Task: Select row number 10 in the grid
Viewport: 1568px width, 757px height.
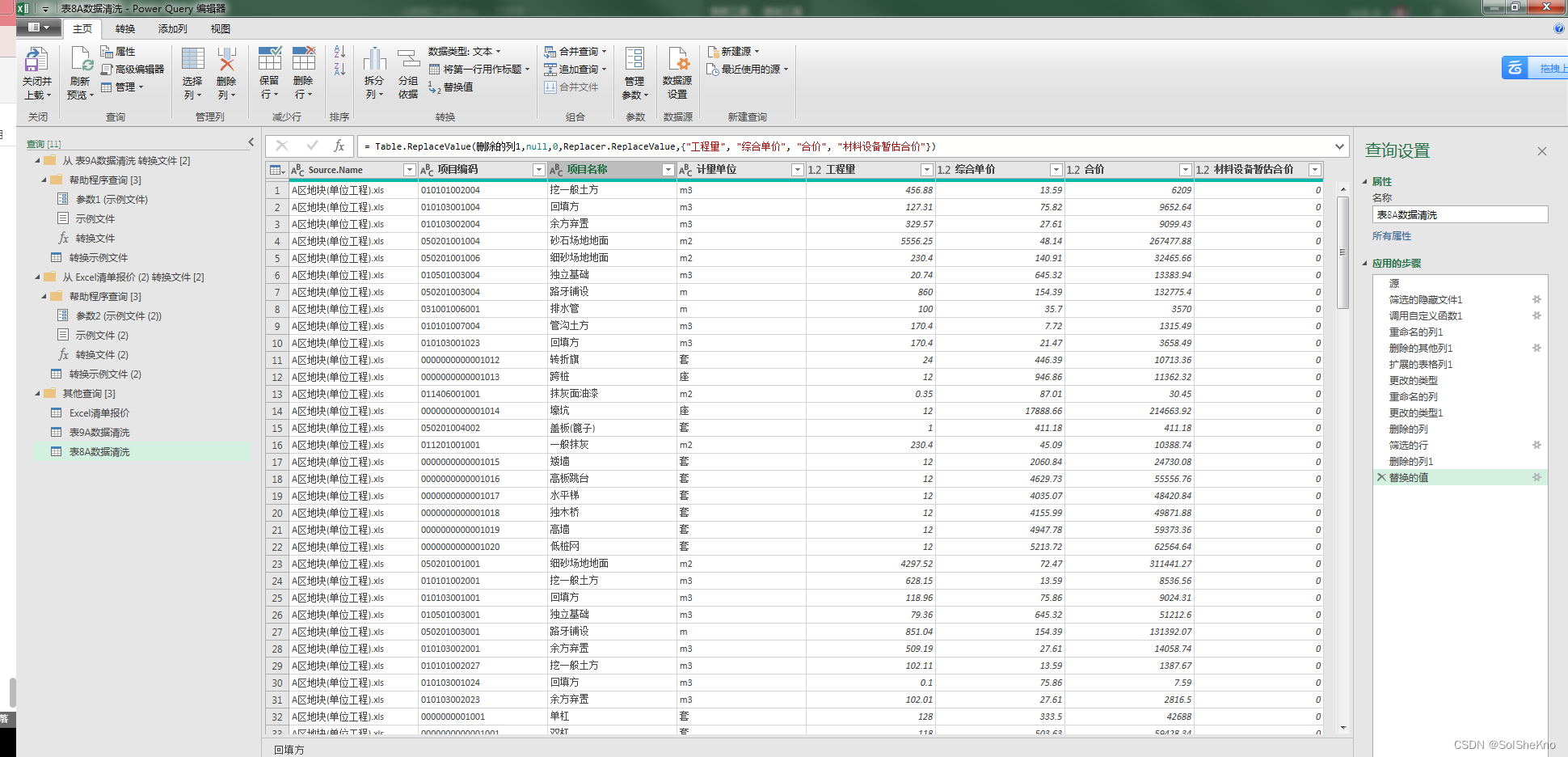Action: tap(277, 343)
